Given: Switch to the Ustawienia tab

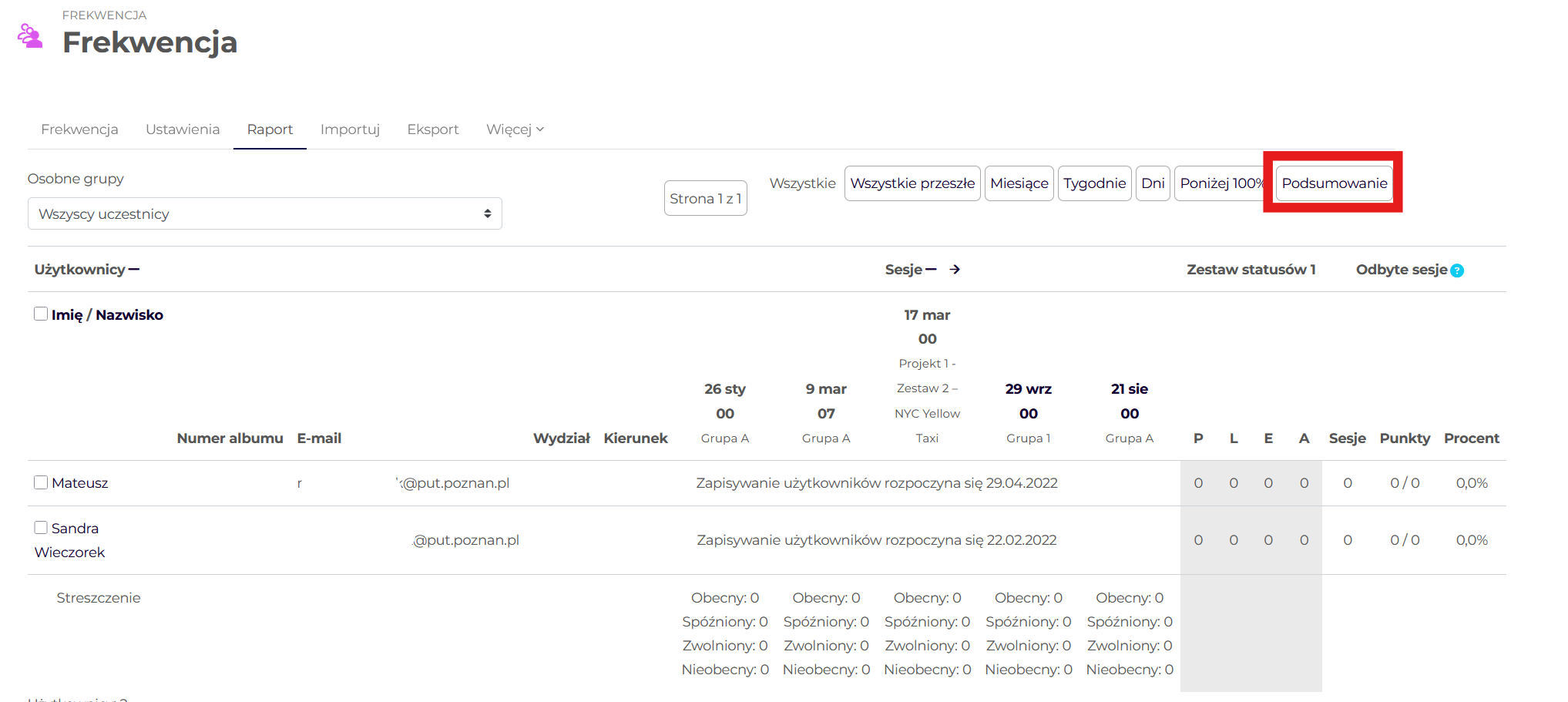Looking at the screenshot, I should click(183, 129).
